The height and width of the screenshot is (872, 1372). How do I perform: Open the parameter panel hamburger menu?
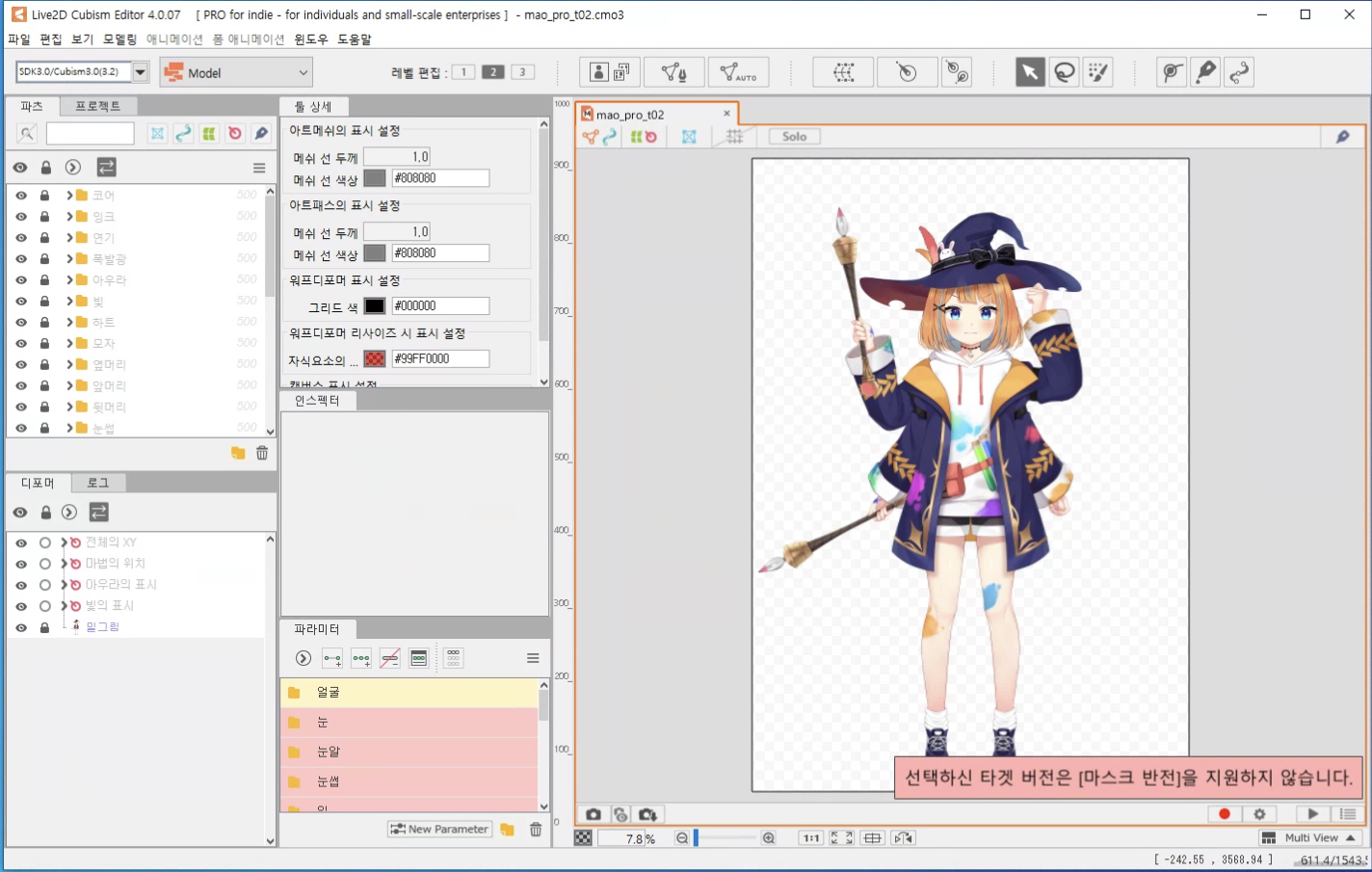click(533, 658)
